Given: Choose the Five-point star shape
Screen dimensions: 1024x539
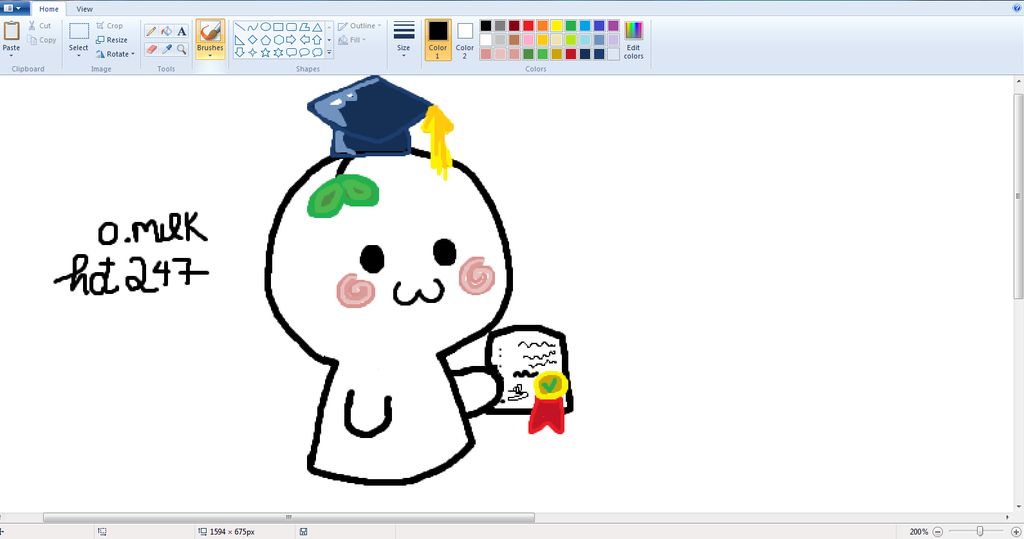Looking at the screenshot, I should pos(266,52).
